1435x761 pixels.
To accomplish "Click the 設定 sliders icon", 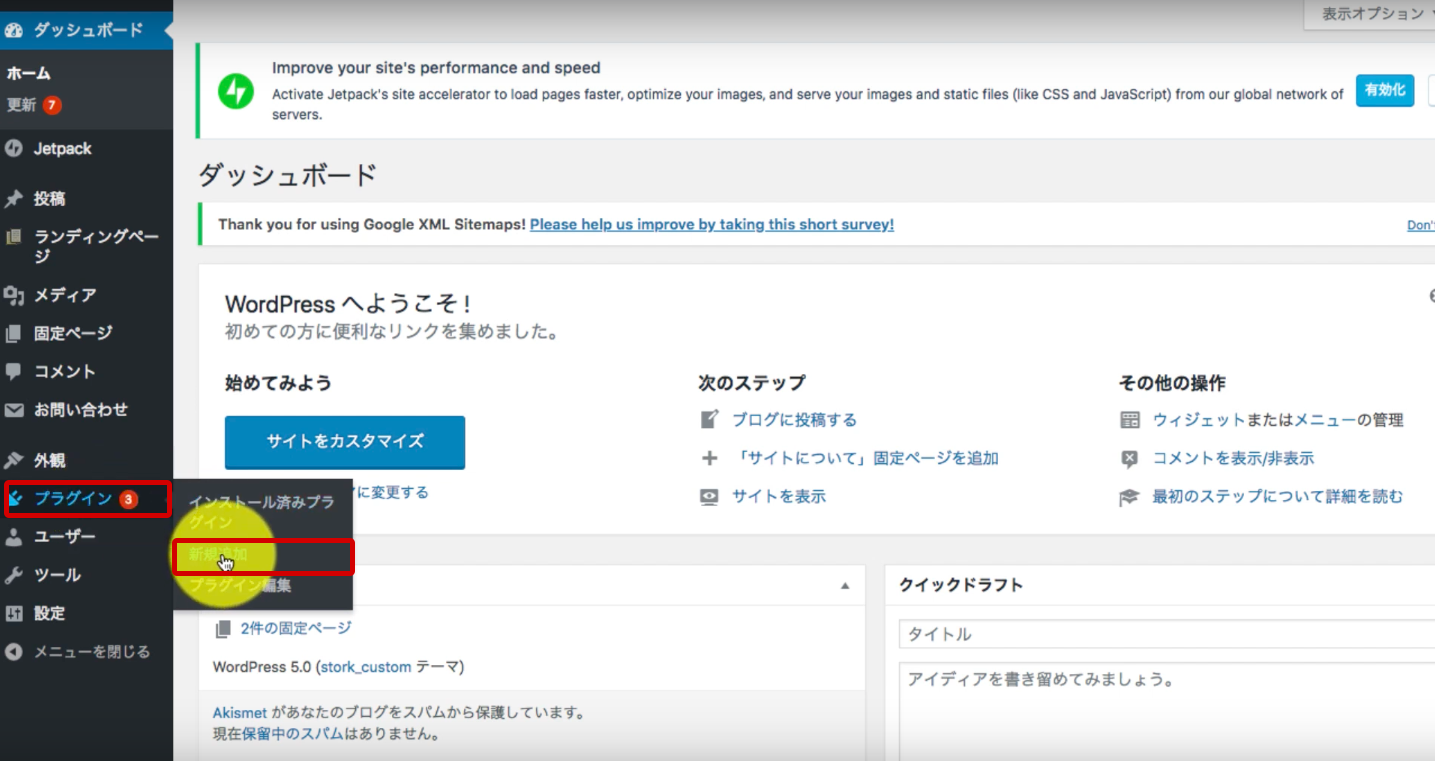I will (x=14, y=613).
